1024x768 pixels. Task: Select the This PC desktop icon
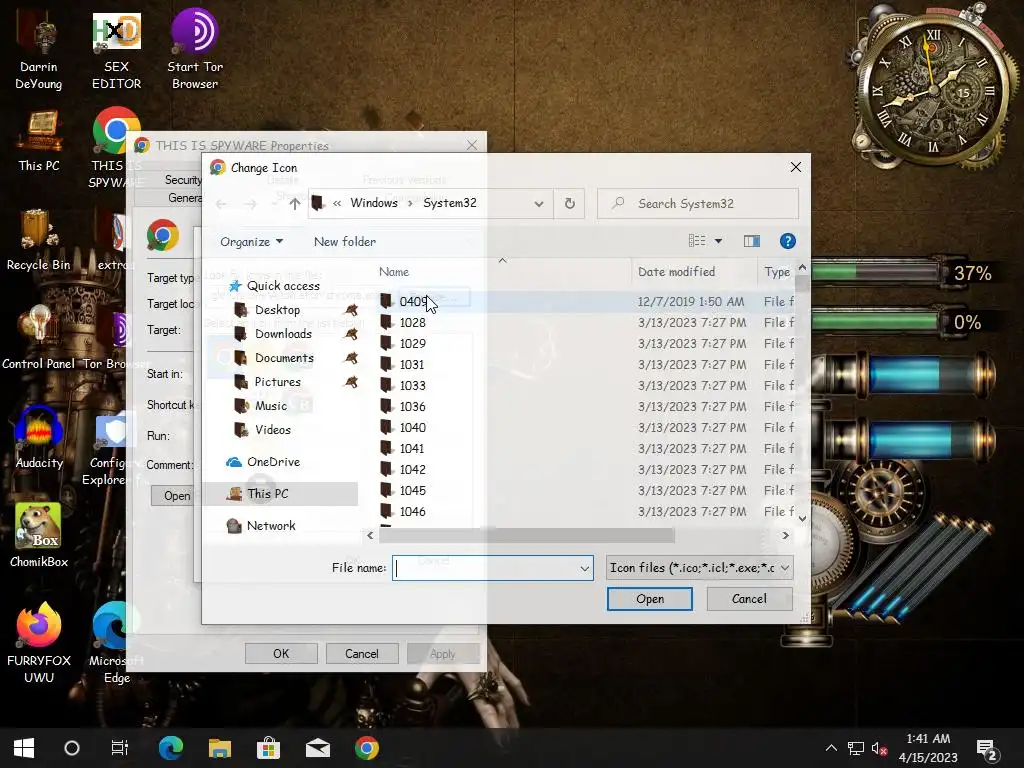(x=39, y=141)
